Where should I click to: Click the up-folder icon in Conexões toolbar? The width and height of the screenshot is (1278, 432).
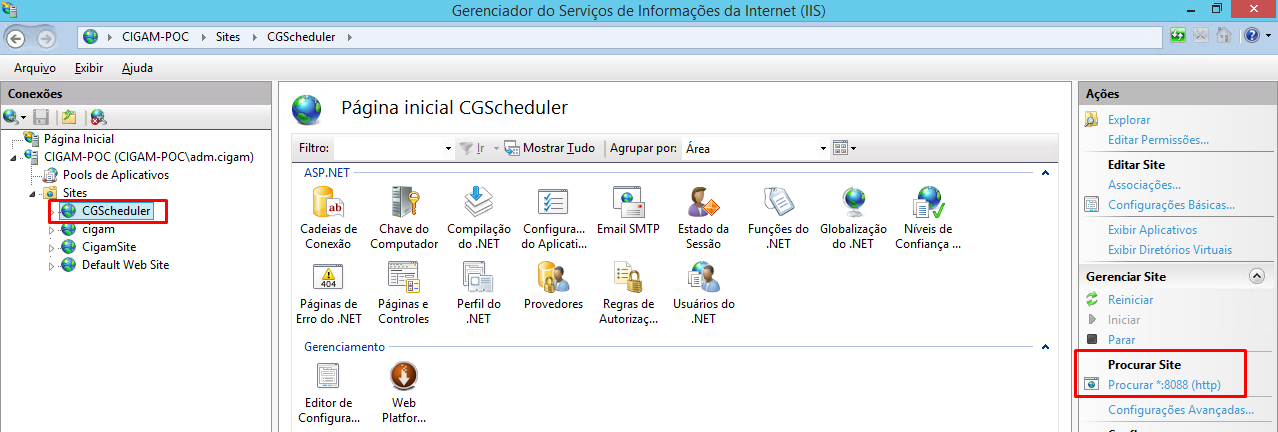pos(69,117)
